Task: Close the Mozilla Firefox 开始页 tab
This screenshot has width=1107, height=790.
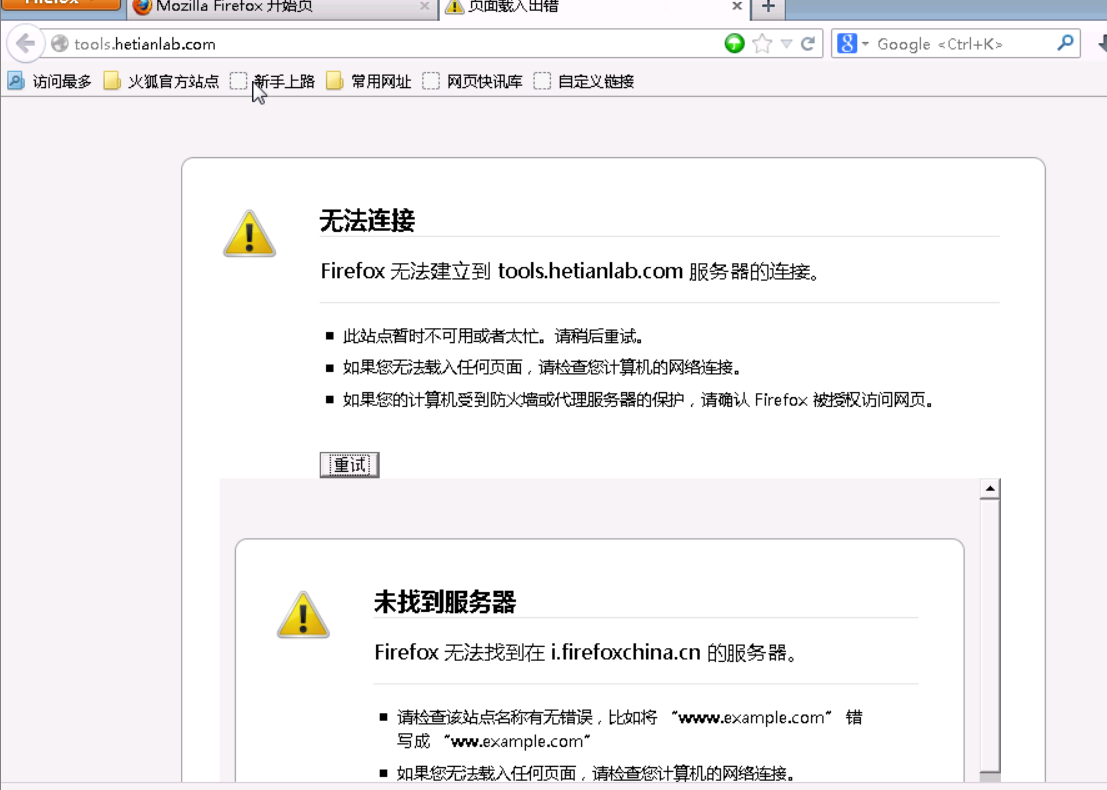Action: [424, 6]
